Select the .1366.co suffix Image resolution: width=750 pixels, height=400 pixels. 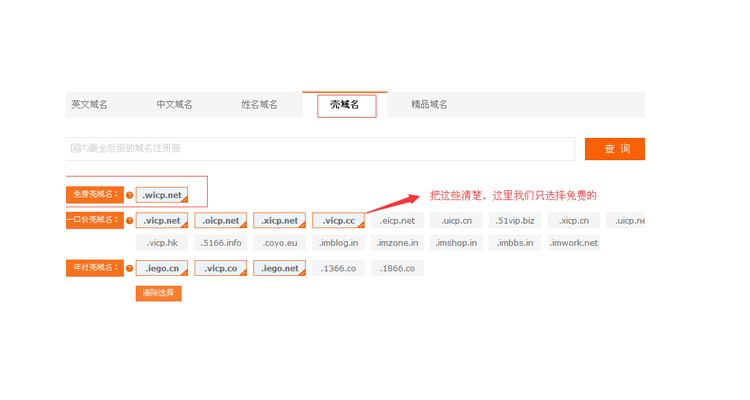click(x=338, y=268)
